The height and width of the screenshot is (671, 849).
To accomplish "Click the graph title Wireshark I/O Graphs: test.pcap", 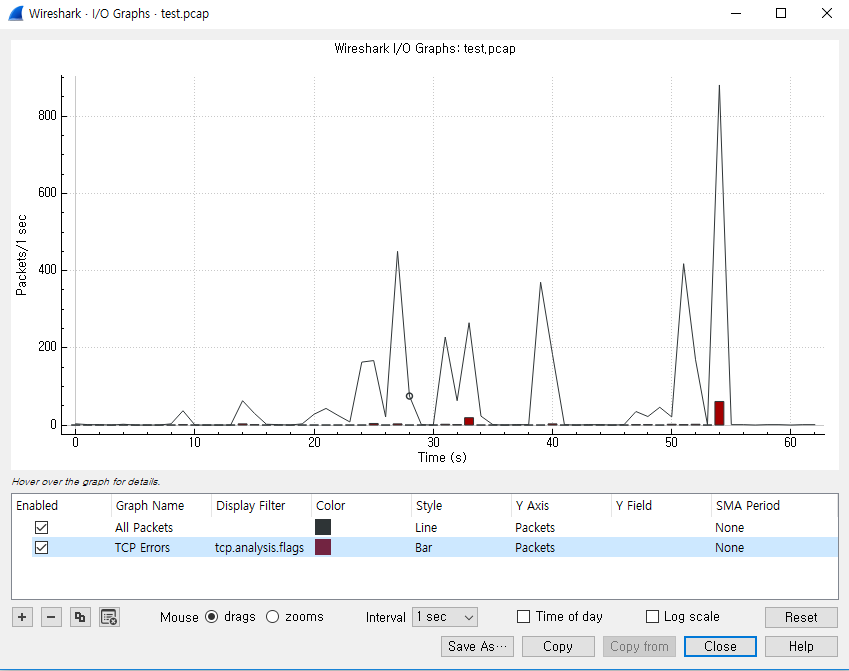I will (424, 49).
